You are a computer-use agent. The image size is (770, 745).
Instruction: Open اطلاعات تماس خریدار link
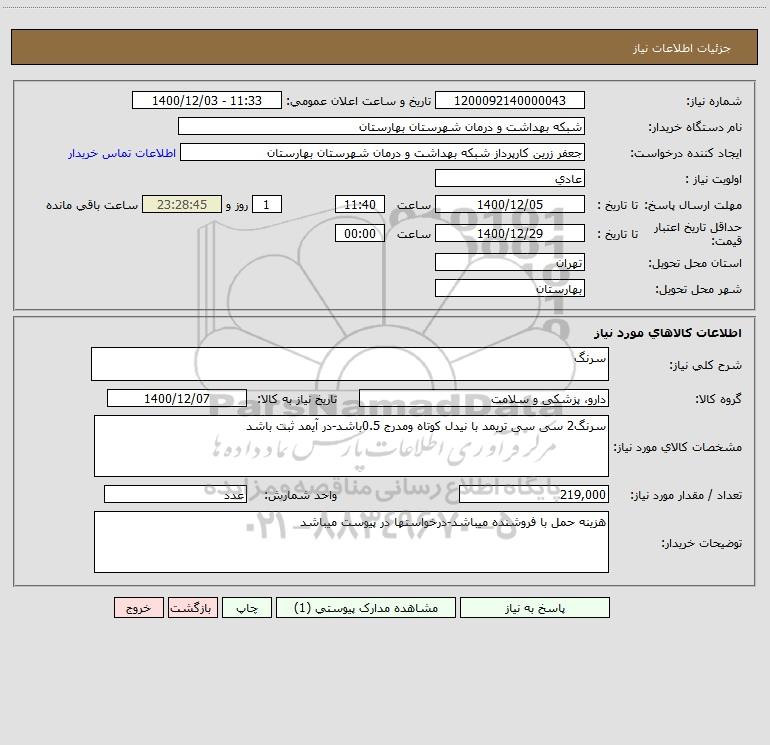coord(122,153)
